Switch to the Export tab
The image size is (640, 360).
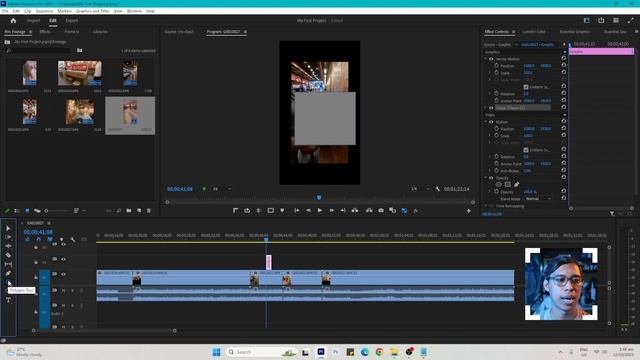pos(71,20)
